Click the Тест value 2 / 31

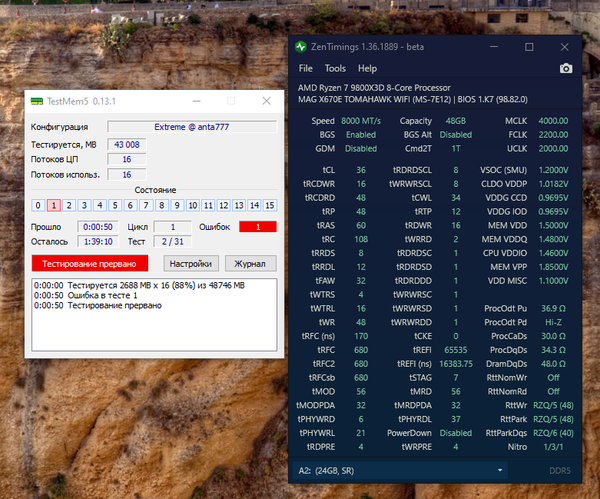pyautogui.click(x=172, y=241)
